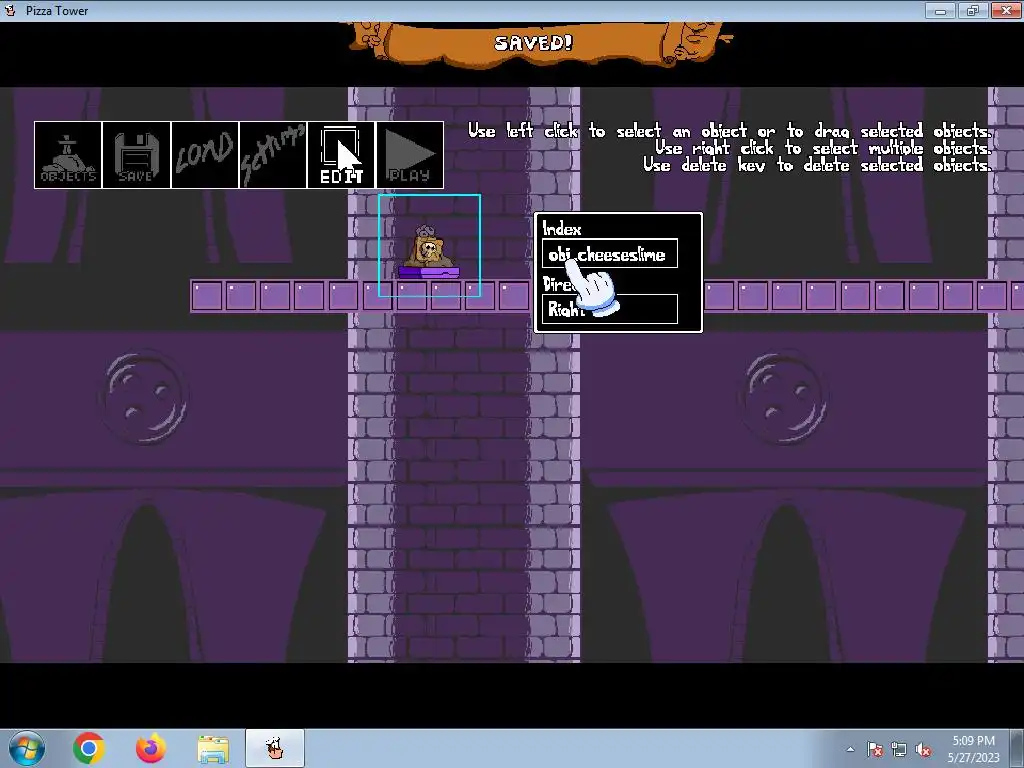
Task: Open the Objects palette button
Action: click(x=68, y=155)
